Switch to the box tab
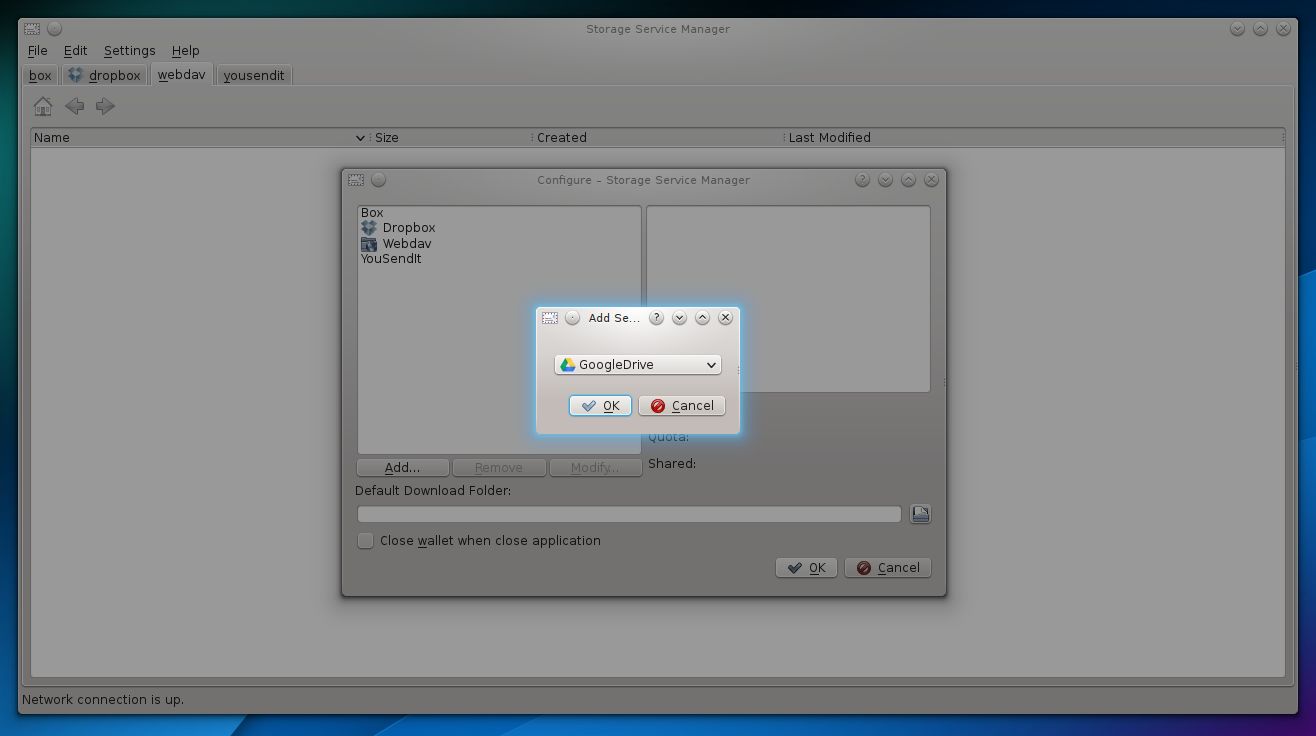Viewport: 1316px width, 736px height. pyautogui.click(x=40, y=76)
